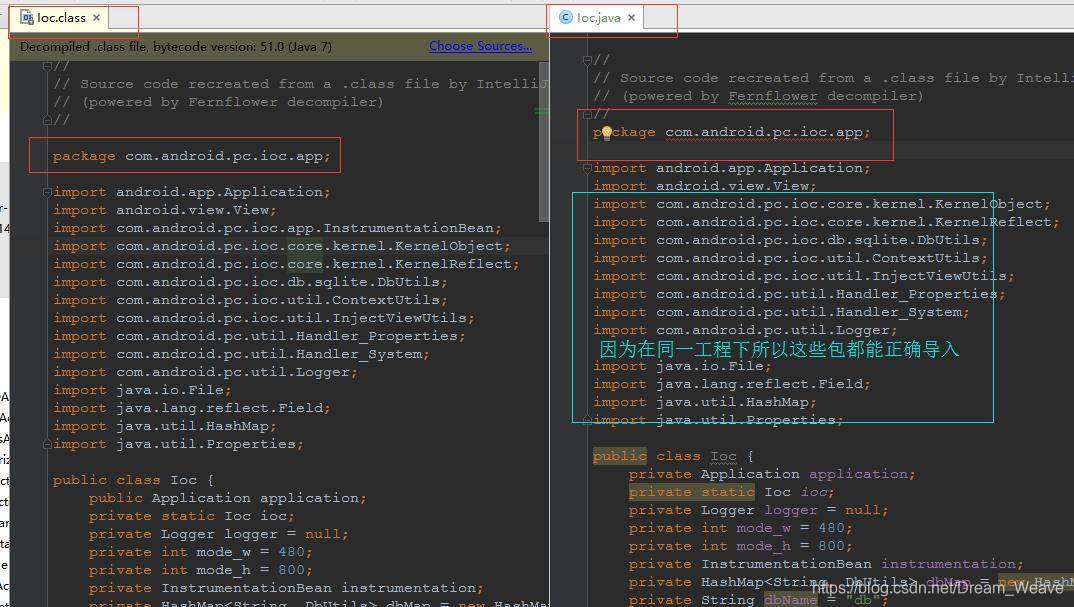This screenshot has width=1074, height=607.
Task: Click import android.view.View in Ioc.class
Action: [x=164, y=210]
